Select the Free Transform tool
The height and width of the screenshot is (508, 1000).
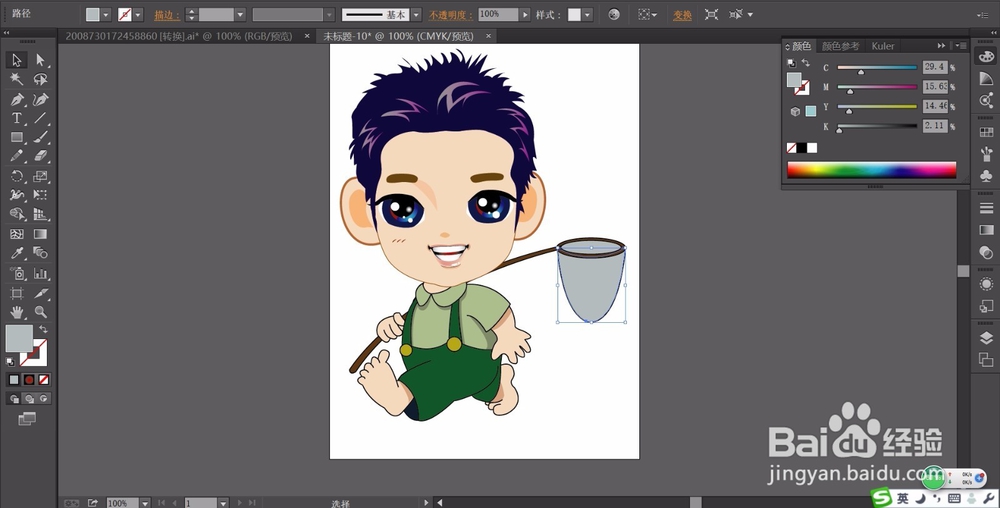pyautogui.click(x=40, y=194)
